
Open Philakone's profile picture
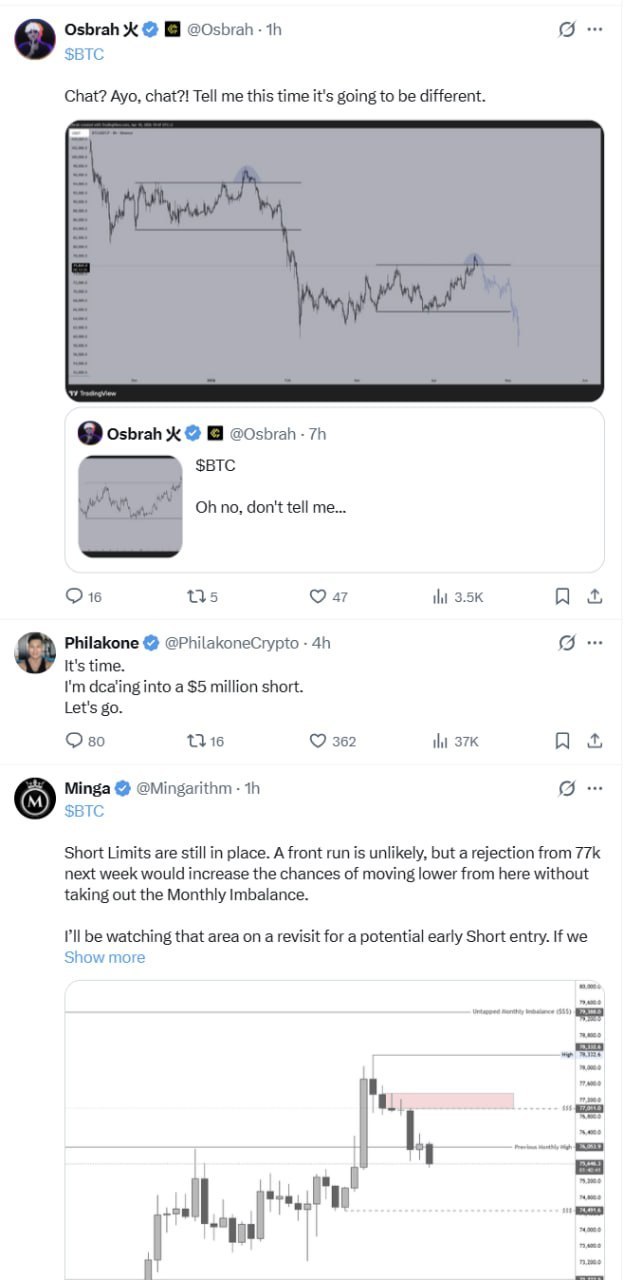33,652
